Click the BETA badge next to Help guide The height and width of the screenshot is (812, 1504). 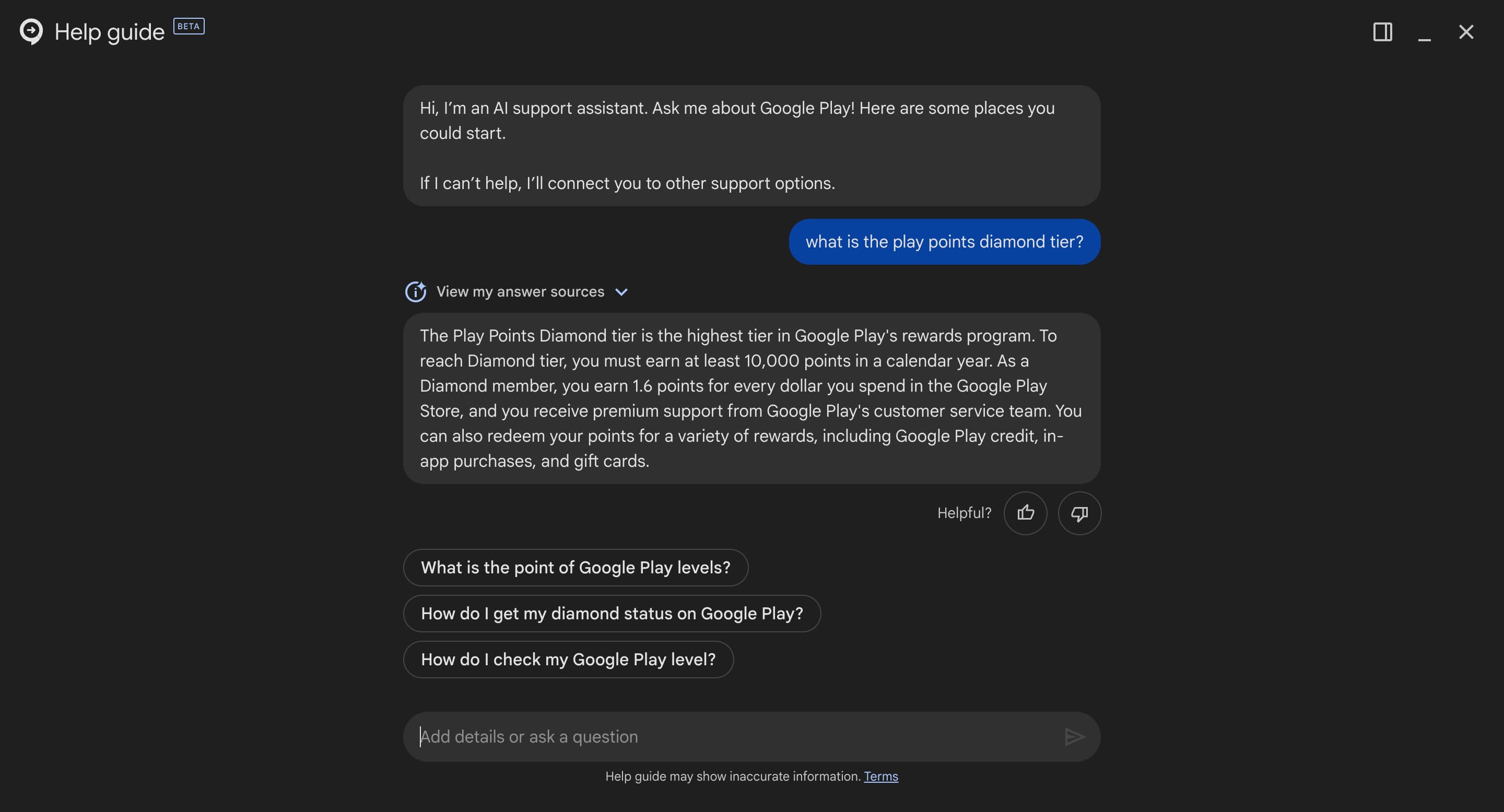pyautogui.click(x=189, y=26)
